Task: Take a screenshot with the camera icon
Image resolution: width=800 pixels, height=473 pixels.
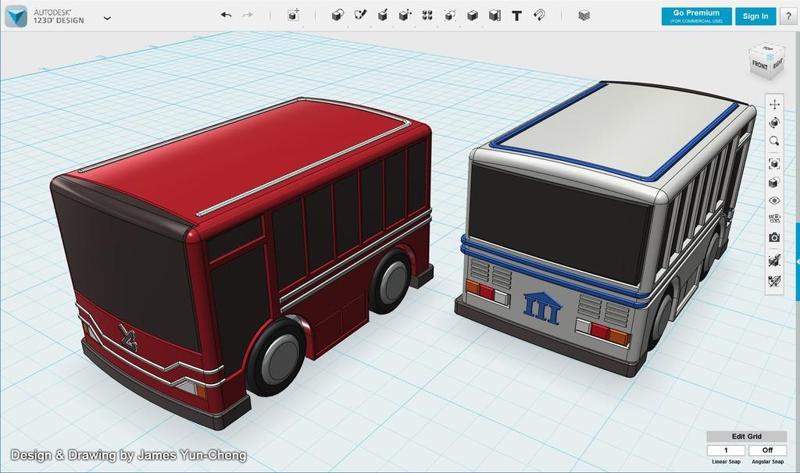Action: tap(774, 237)
